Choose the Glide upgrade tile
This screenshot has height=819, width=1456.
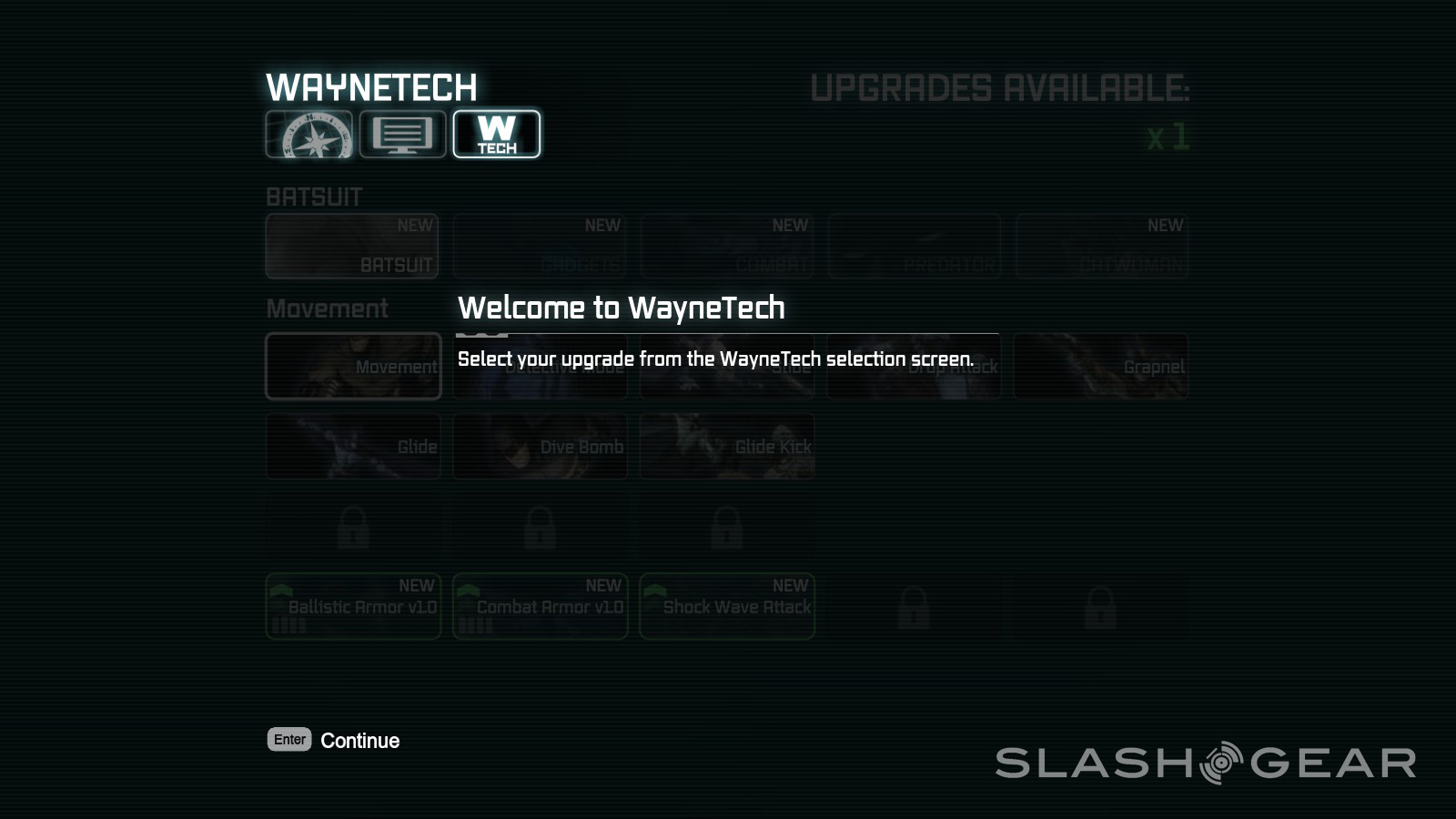(353, 446)
